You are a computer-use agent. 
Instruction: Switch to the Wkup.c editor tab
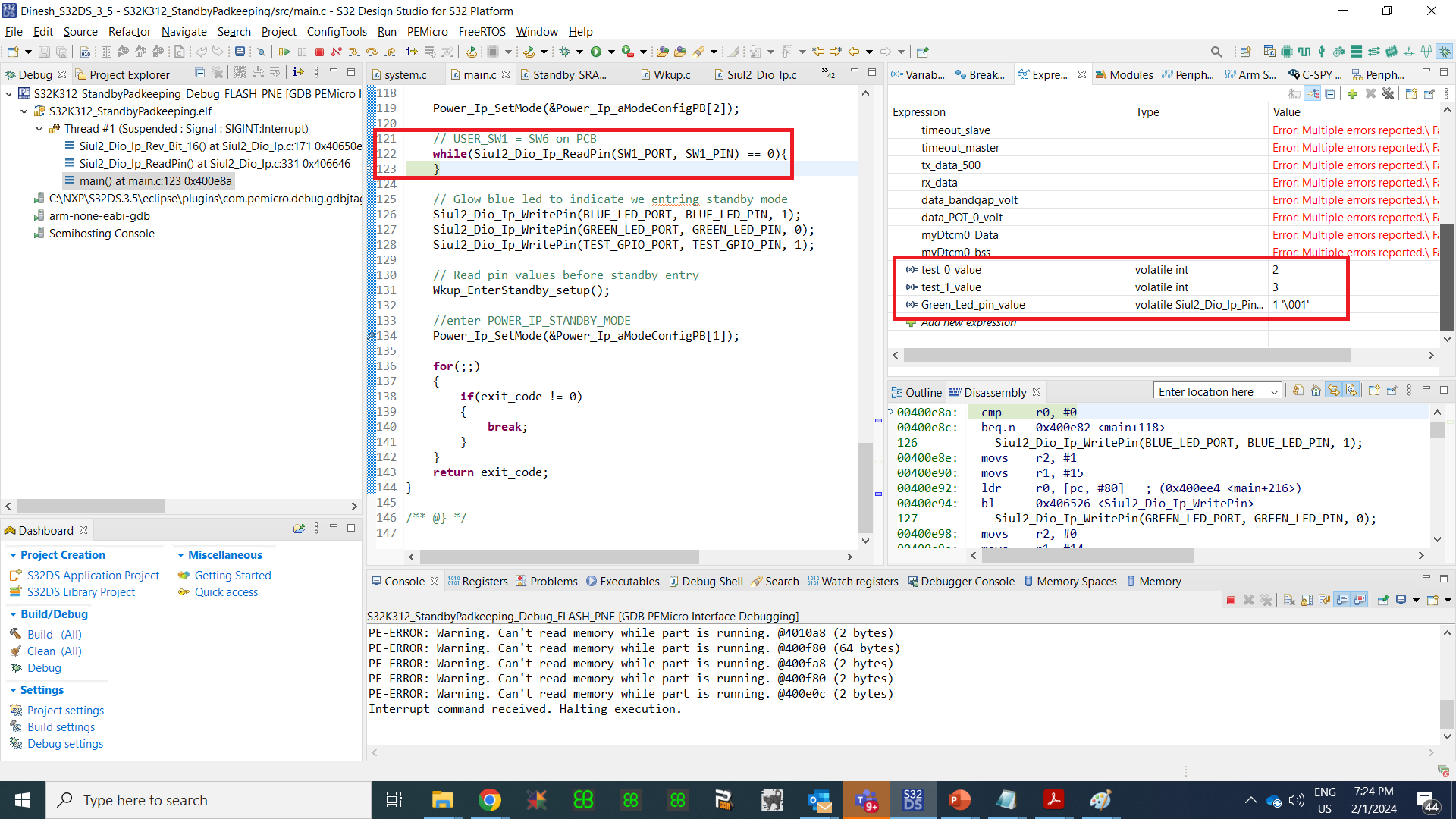[671, 74]
